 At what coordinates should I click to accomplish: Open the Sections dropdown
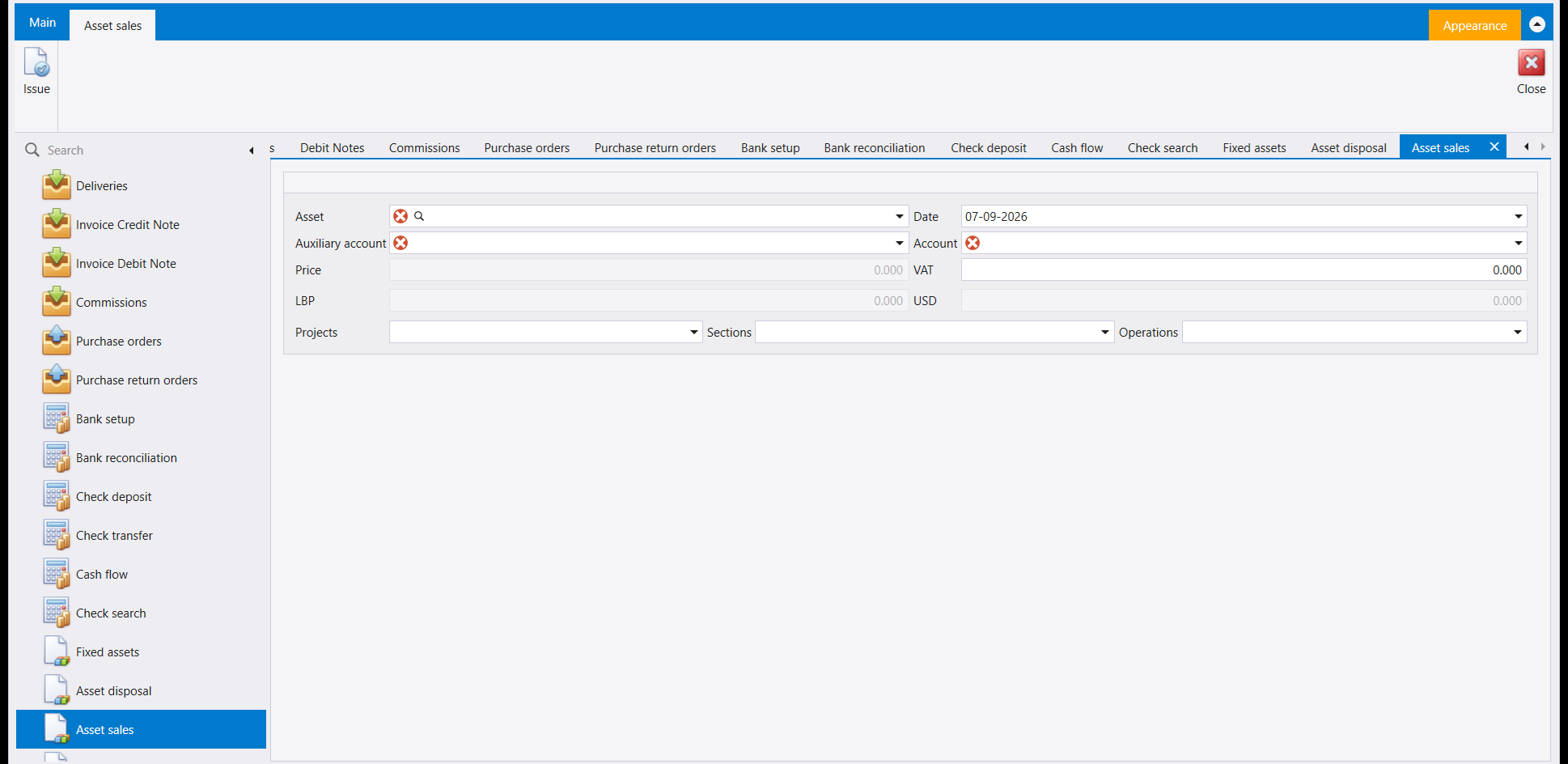pyautogui.click(x=1104, y=332)
